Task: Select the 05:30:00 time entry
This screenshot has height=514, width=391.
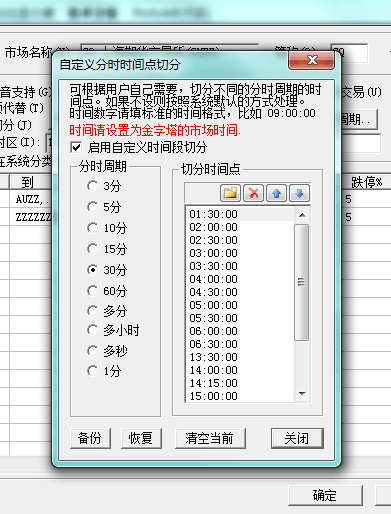Action: point(240,318)
